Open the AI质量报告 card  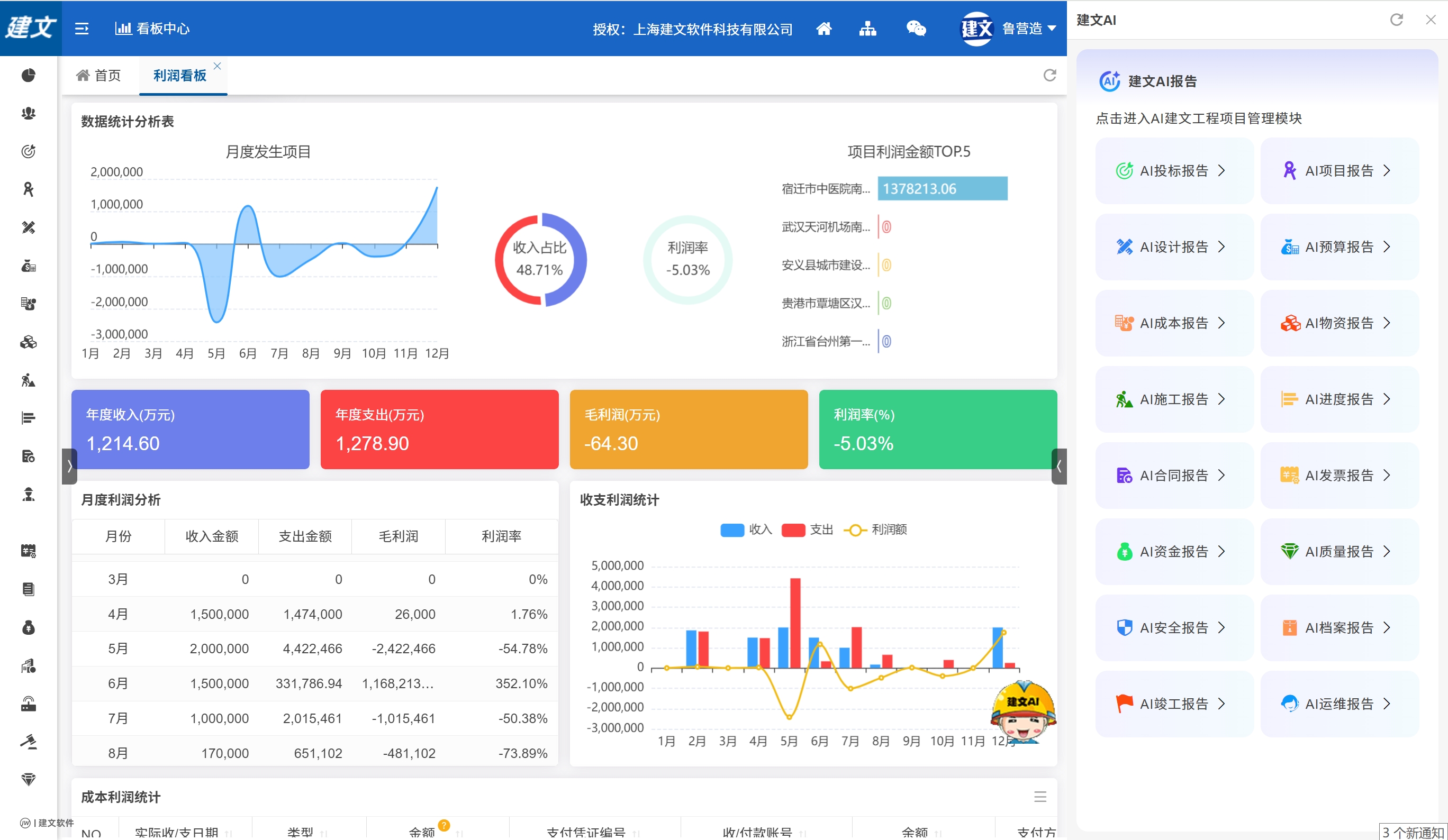click(1339, 551)
